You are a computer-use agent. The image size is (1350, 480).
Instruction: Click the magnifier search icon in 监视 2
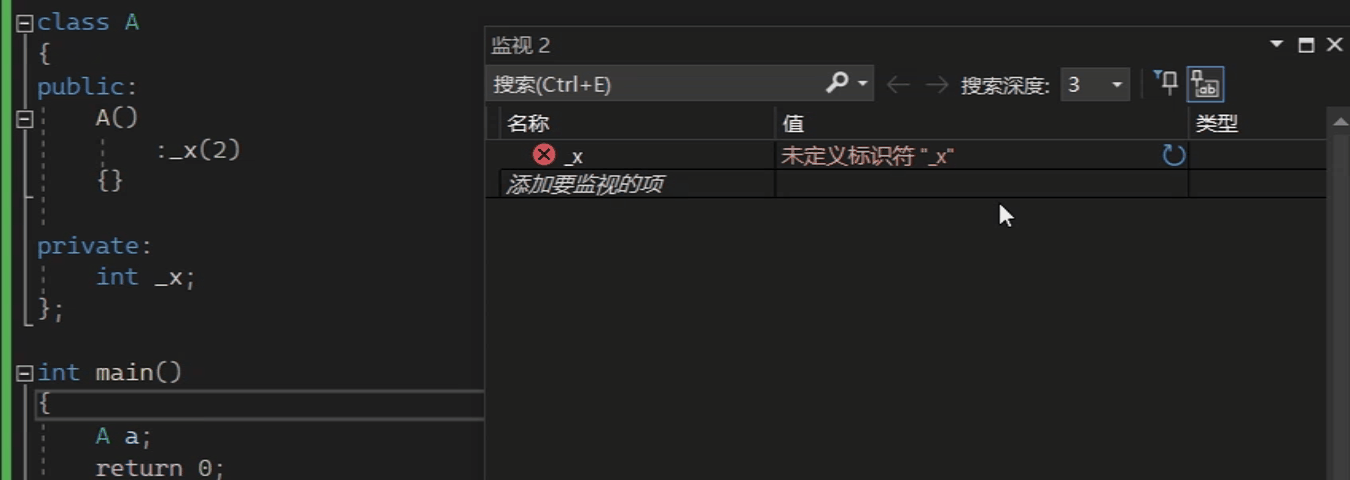click(837, 83)
